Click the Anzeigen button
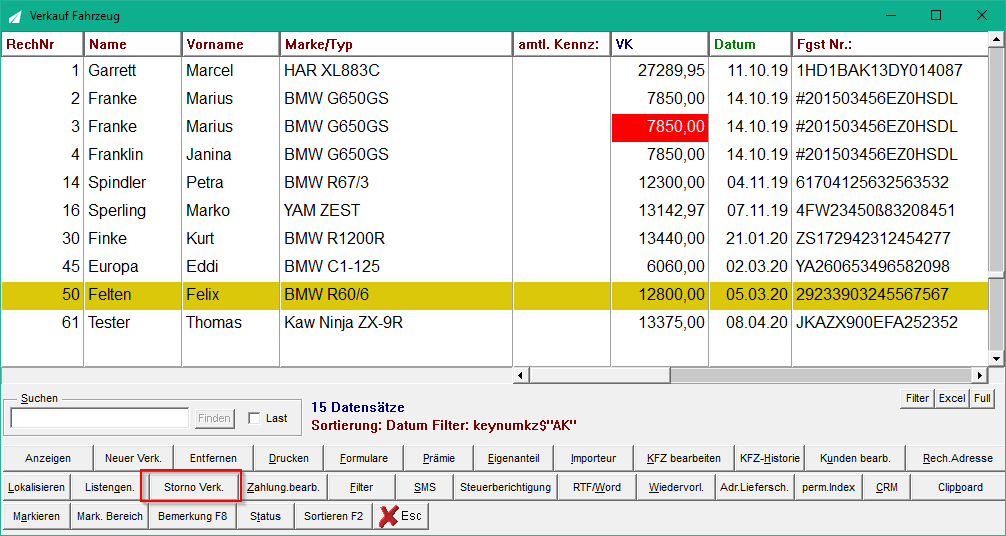The height and width of the screenshot is (536, 1006). 48,458
